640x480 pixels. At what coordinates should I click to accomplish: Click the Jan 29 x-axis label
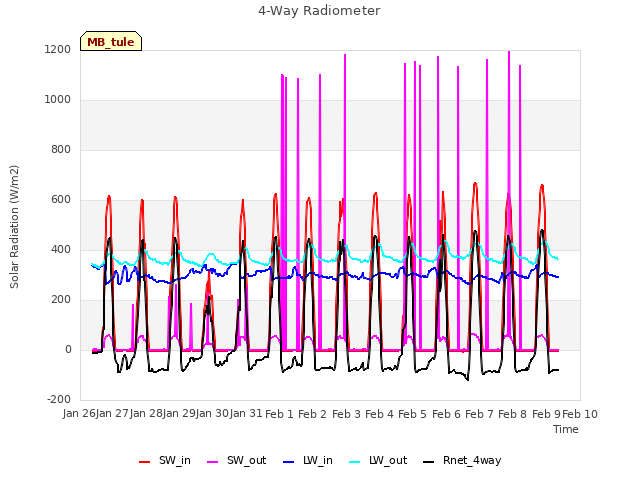tap(179, 413)
